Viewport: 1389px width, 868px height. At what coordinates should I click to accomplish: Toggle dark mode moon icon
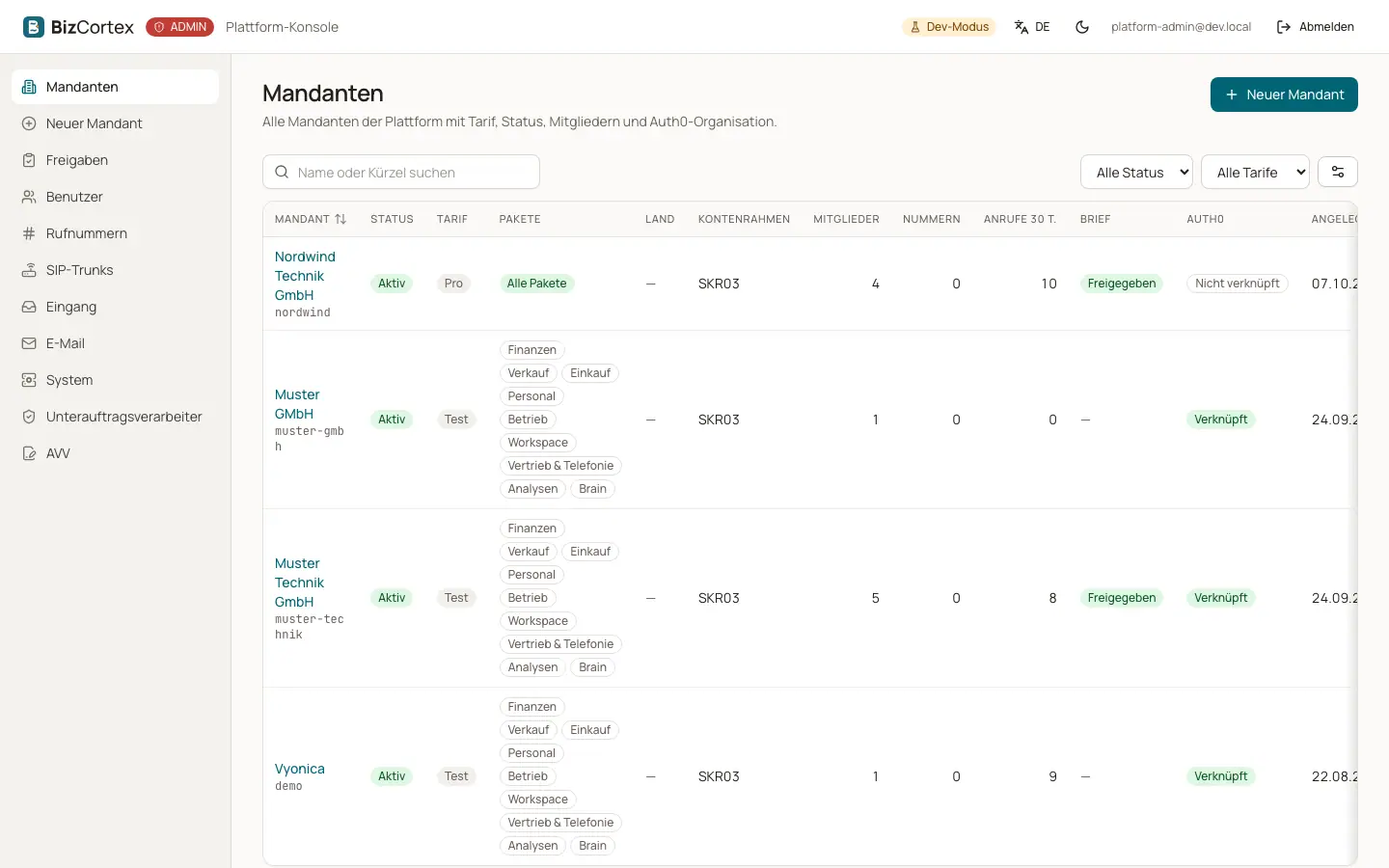pos(1082,27)
